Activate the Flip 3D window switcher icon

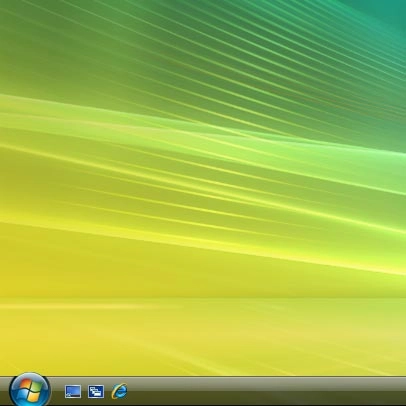(96, 392)
